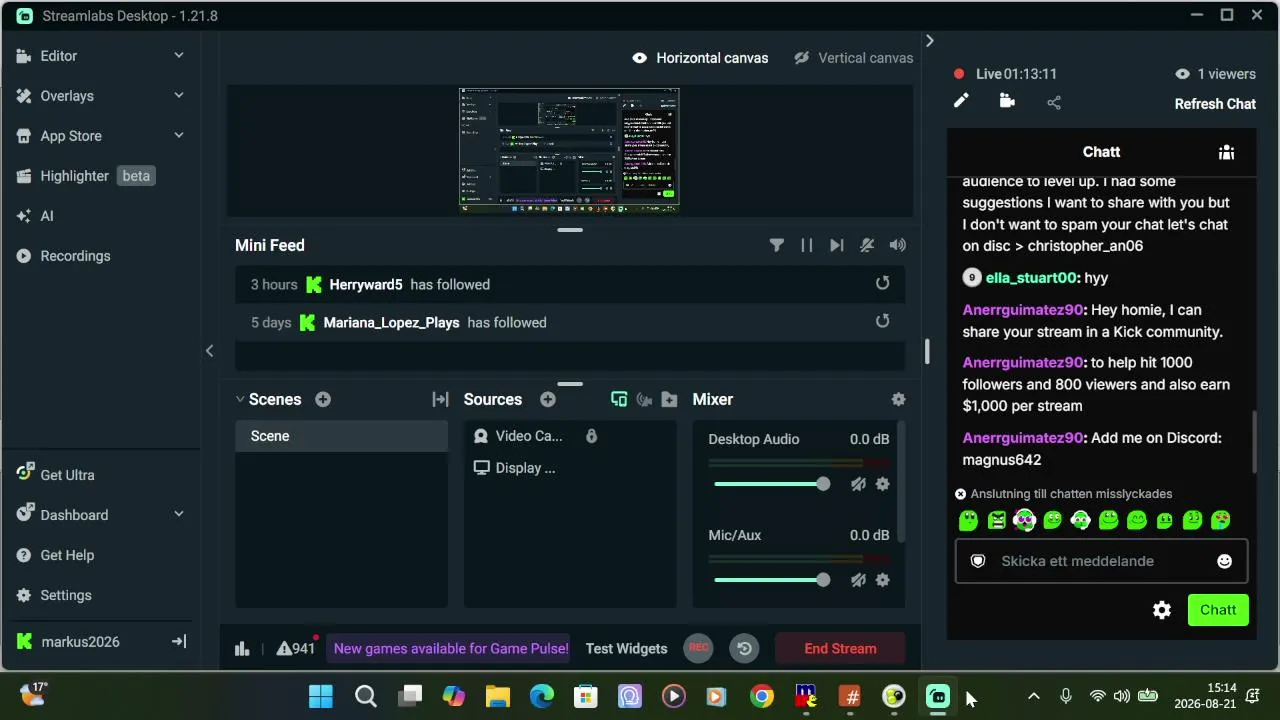
Task: Open the chat users list icon
Action: pos(1226,152)
